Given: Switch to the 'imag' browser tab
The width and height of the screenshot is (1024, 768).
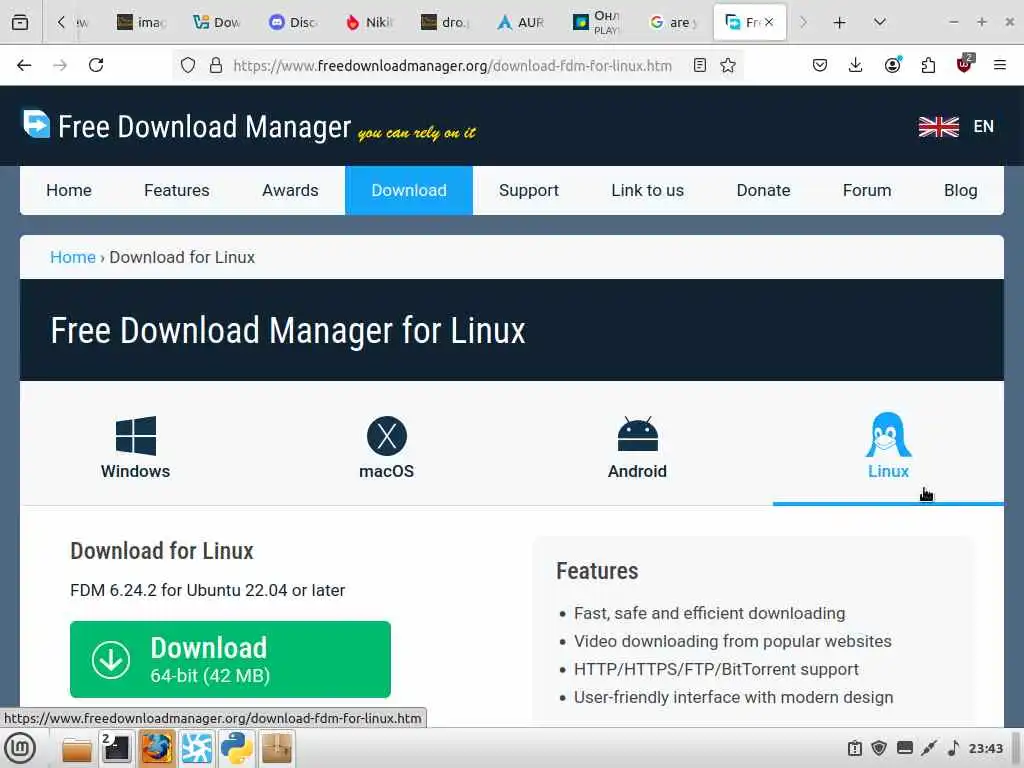Looking at the screenshot, I should pyautogui.click(x=141, y=22).
